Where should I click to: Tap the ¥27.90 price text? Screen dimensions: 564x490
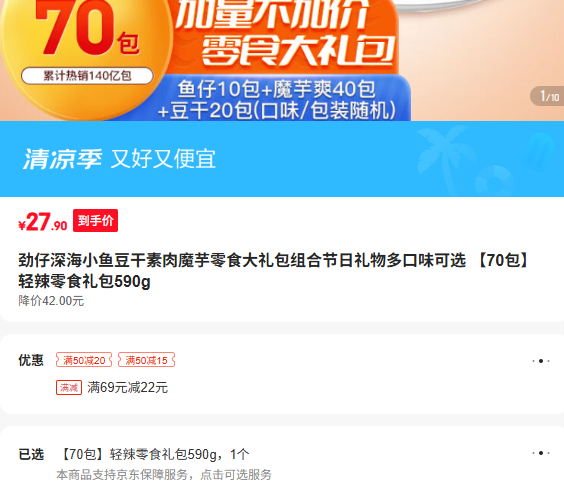(42, 221)
